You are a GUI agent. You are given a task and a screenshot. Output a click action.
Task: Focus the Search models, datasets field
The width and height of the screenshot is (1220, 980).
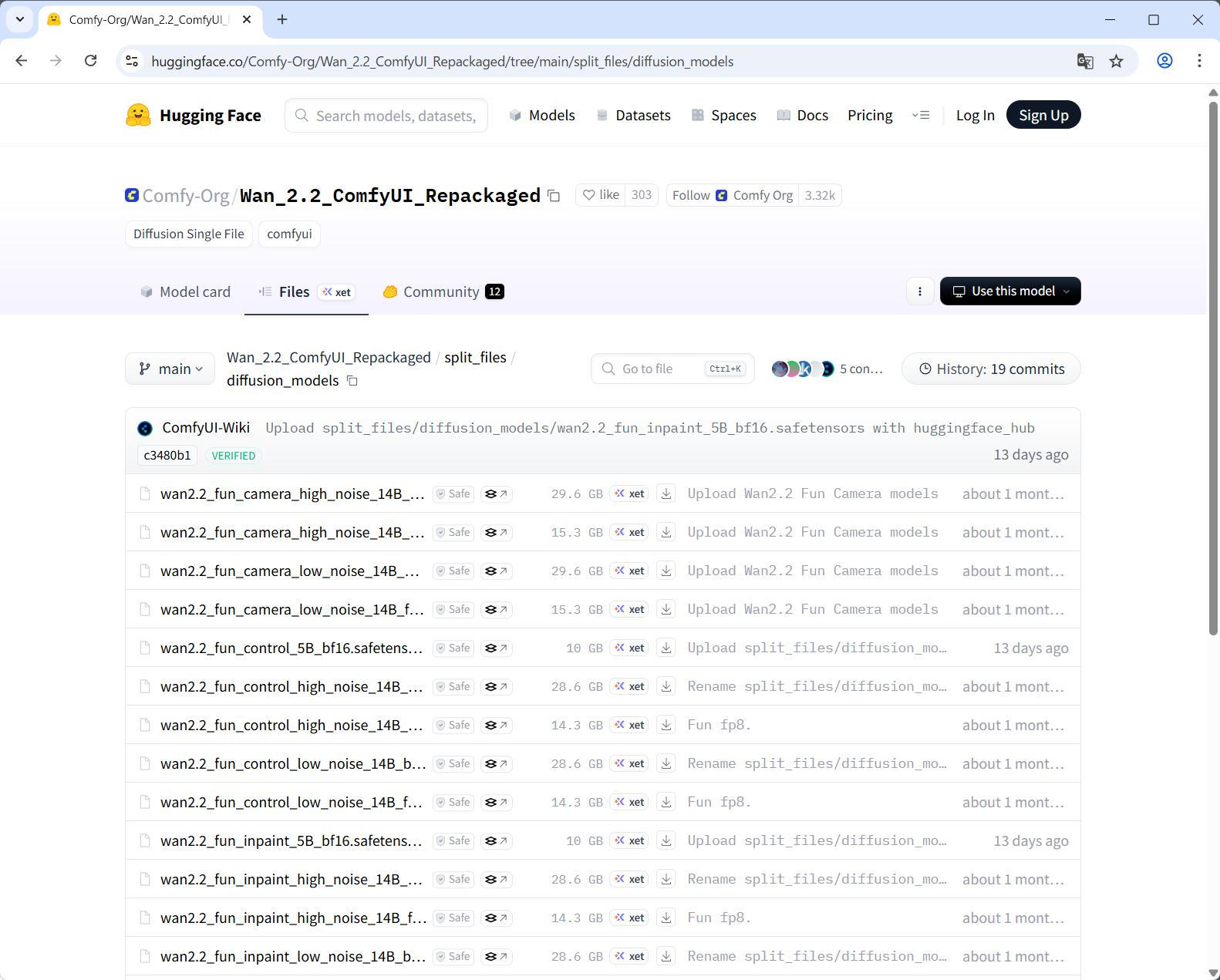point(386,115)
